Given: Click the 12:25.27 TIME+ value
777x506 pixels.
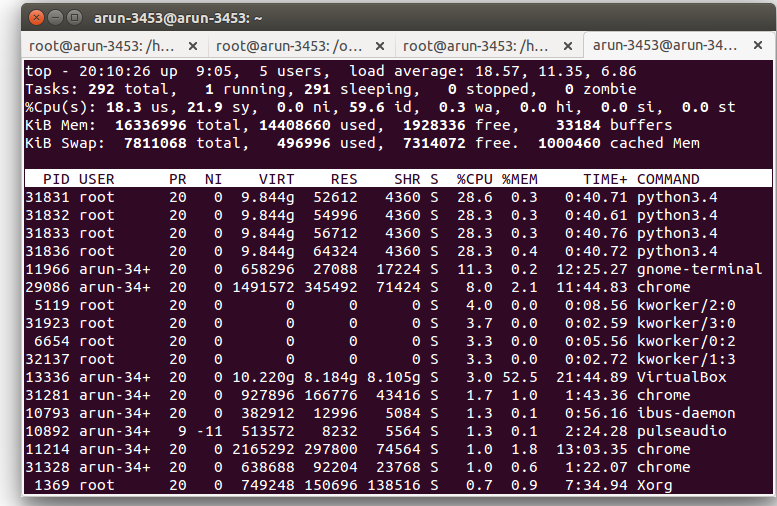Looking at the screenshot, I should [x=592, y=269].
